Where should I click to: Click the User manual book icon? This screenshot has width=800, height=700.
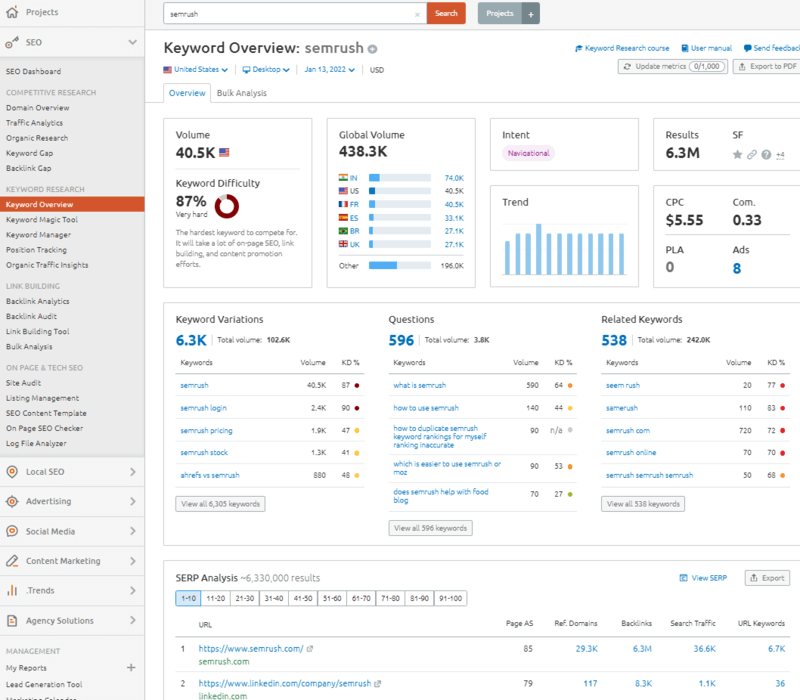coord(686,48)
